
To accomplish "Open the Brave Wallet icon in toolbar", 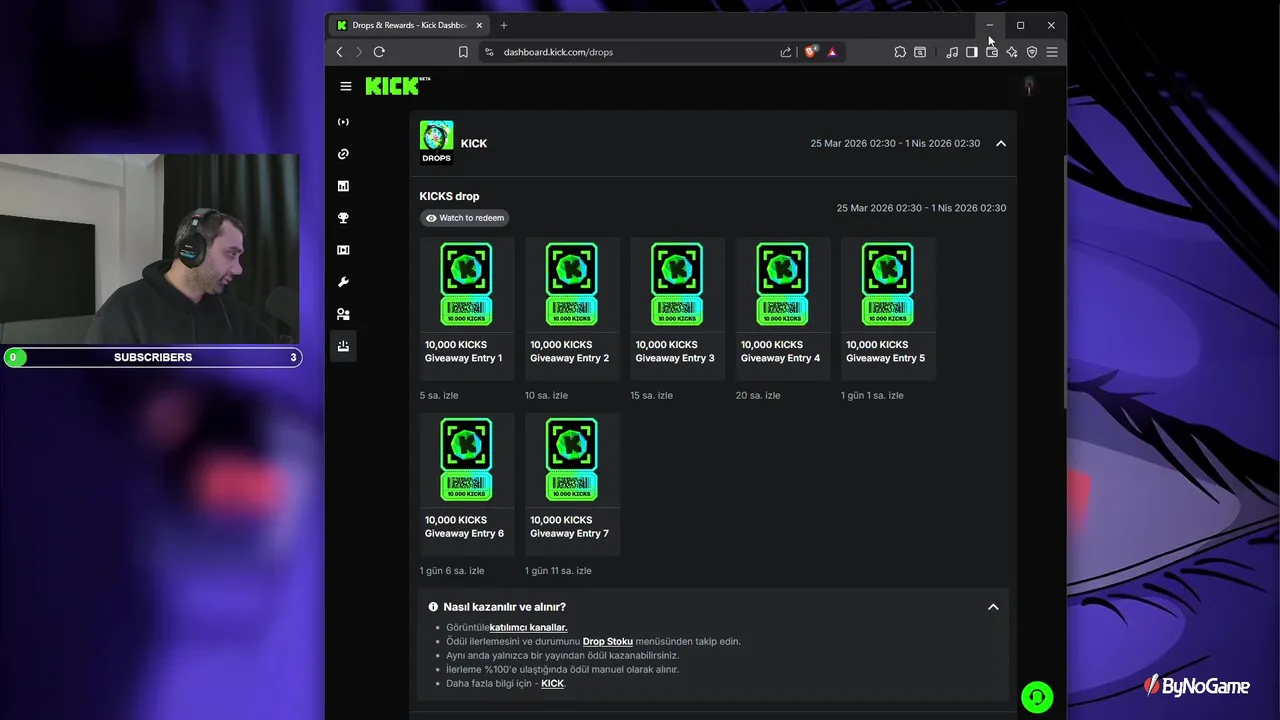I will [x=992, y=52].
